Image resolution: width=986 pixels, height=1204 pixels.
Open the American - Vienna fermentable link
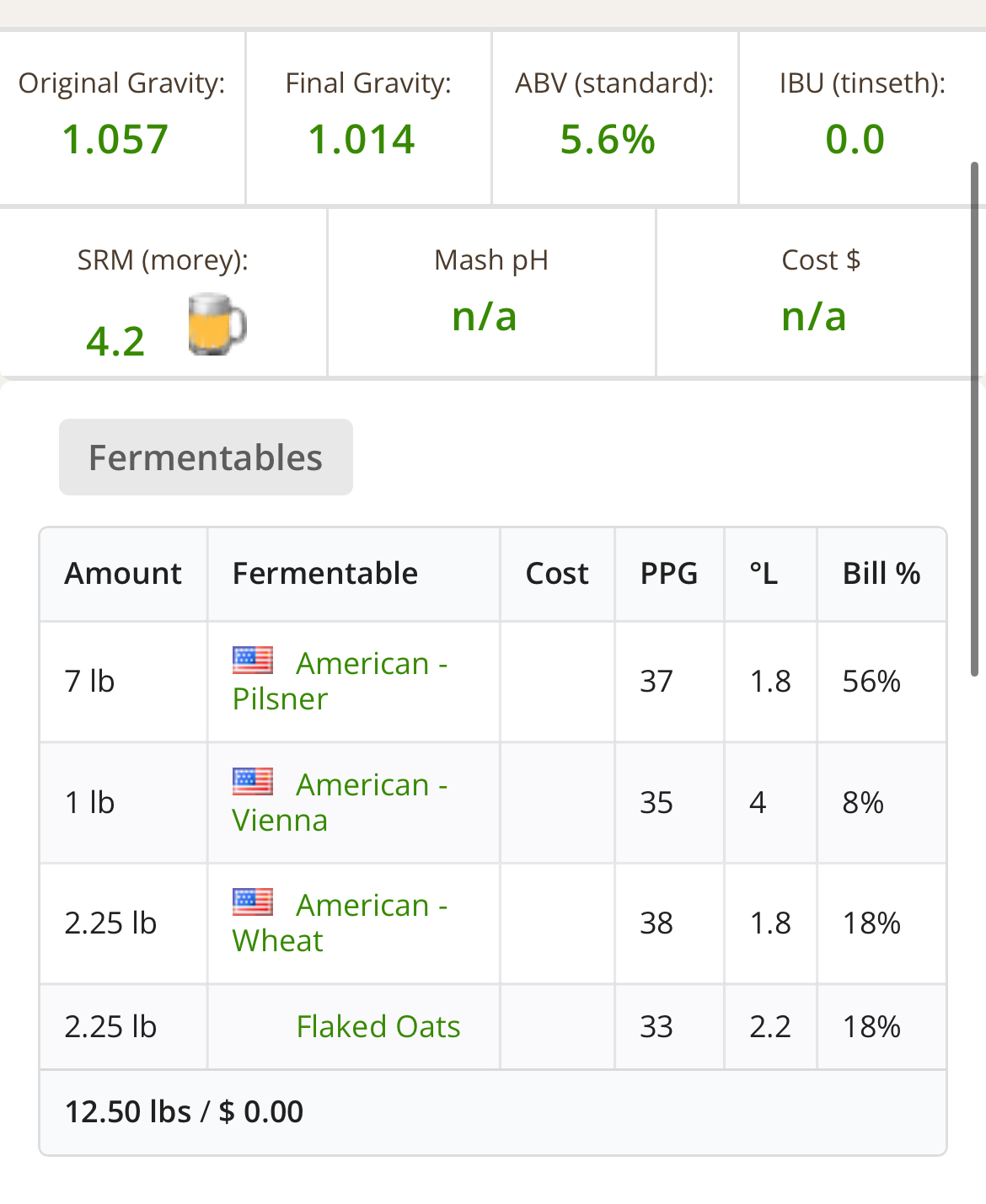pyautogui.click(x=340, y=802)
